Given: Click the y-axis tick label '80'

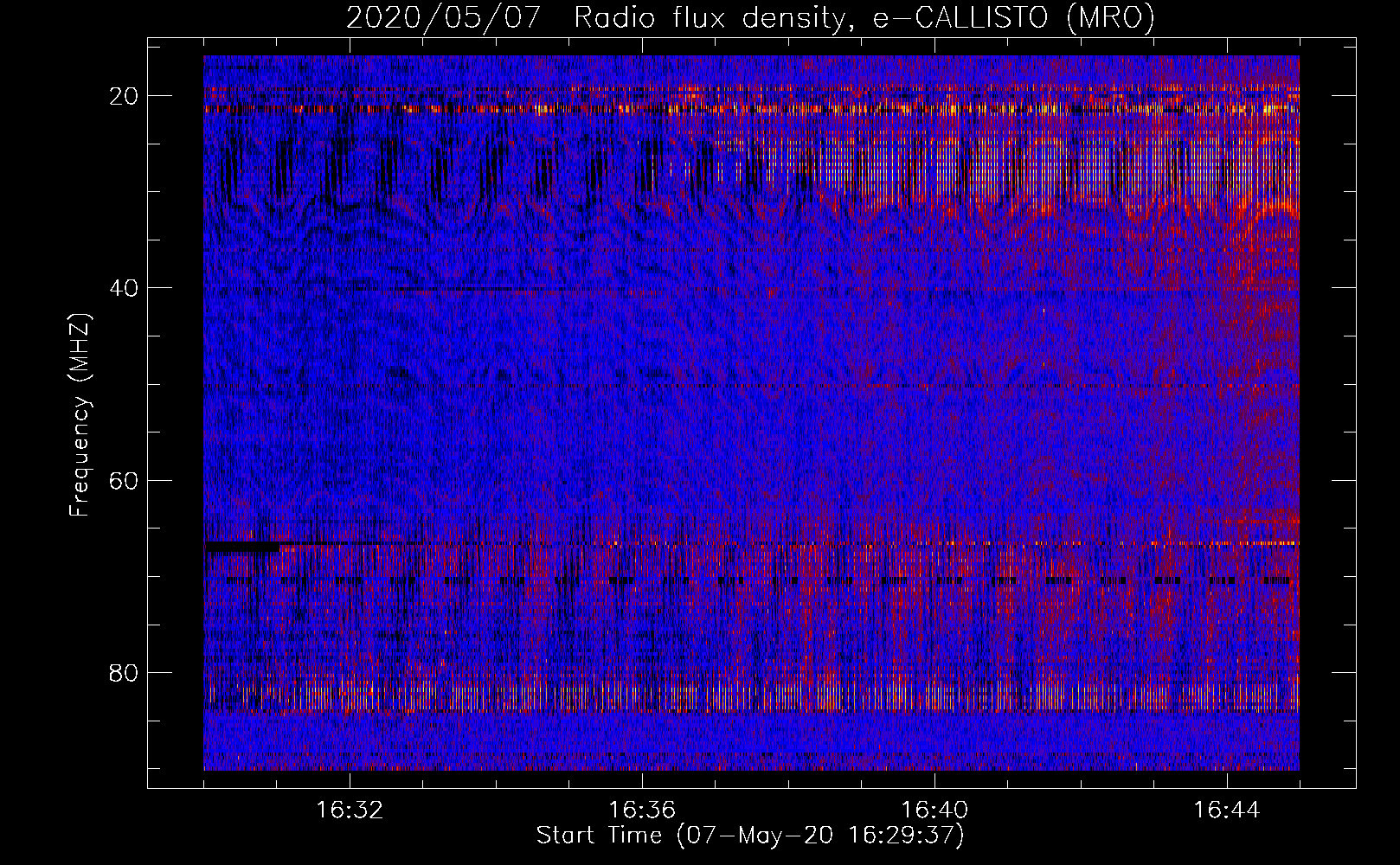Looking at the screenshot, I should (x=125, y=672).
